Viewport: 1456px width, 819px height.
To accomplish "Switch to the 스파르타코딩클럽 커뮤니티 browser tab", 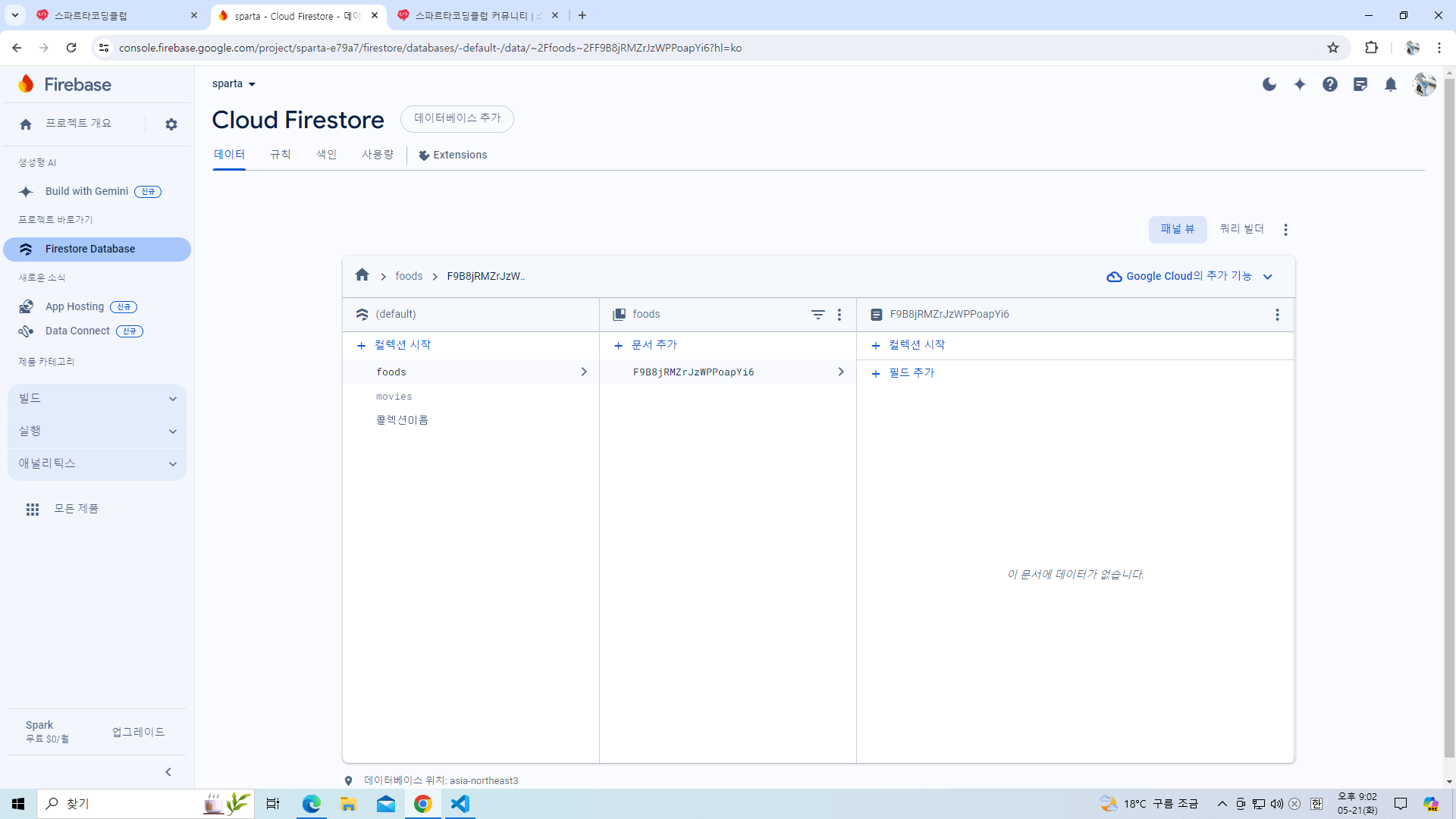I will click(x=478, y=15).
